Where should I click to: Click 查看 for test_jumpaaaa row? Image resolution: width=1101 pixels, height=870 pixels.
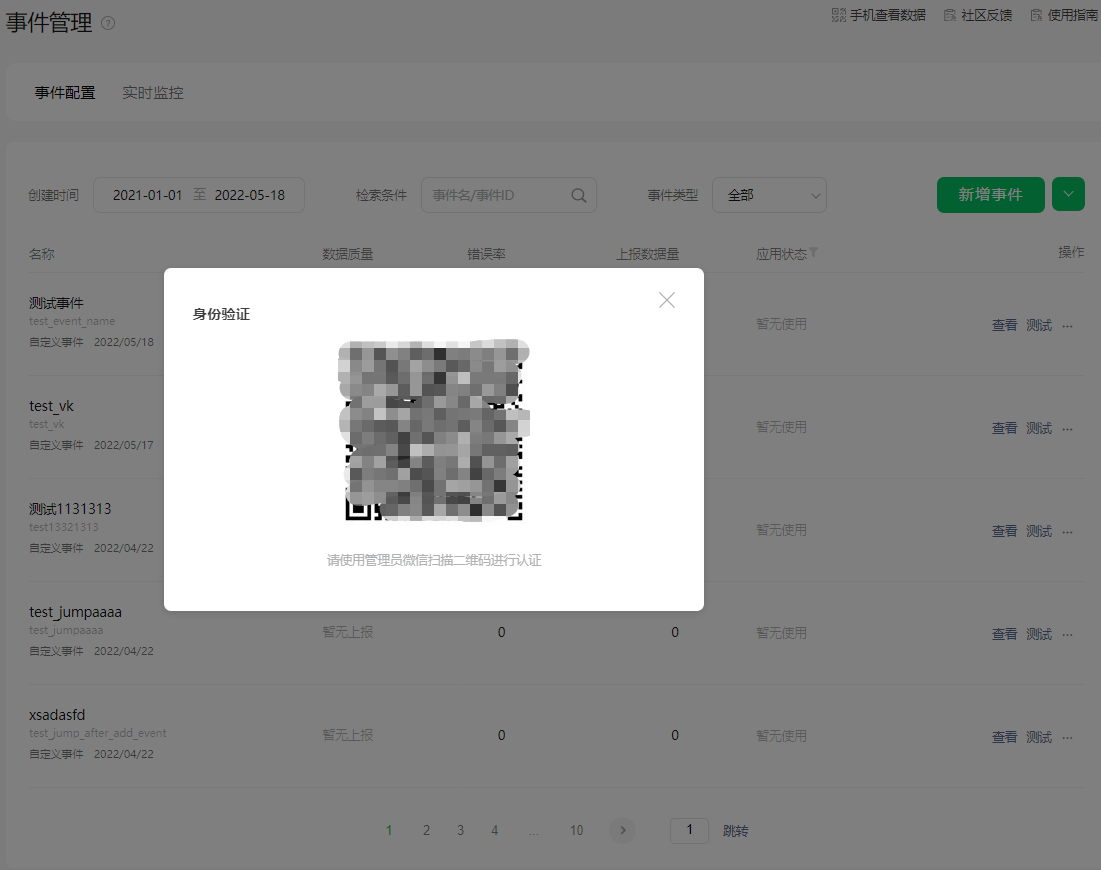coord(1004,634)
